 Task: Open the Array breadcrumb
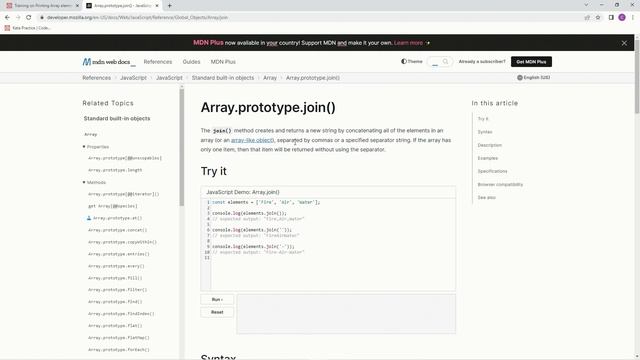click(270, 78)
